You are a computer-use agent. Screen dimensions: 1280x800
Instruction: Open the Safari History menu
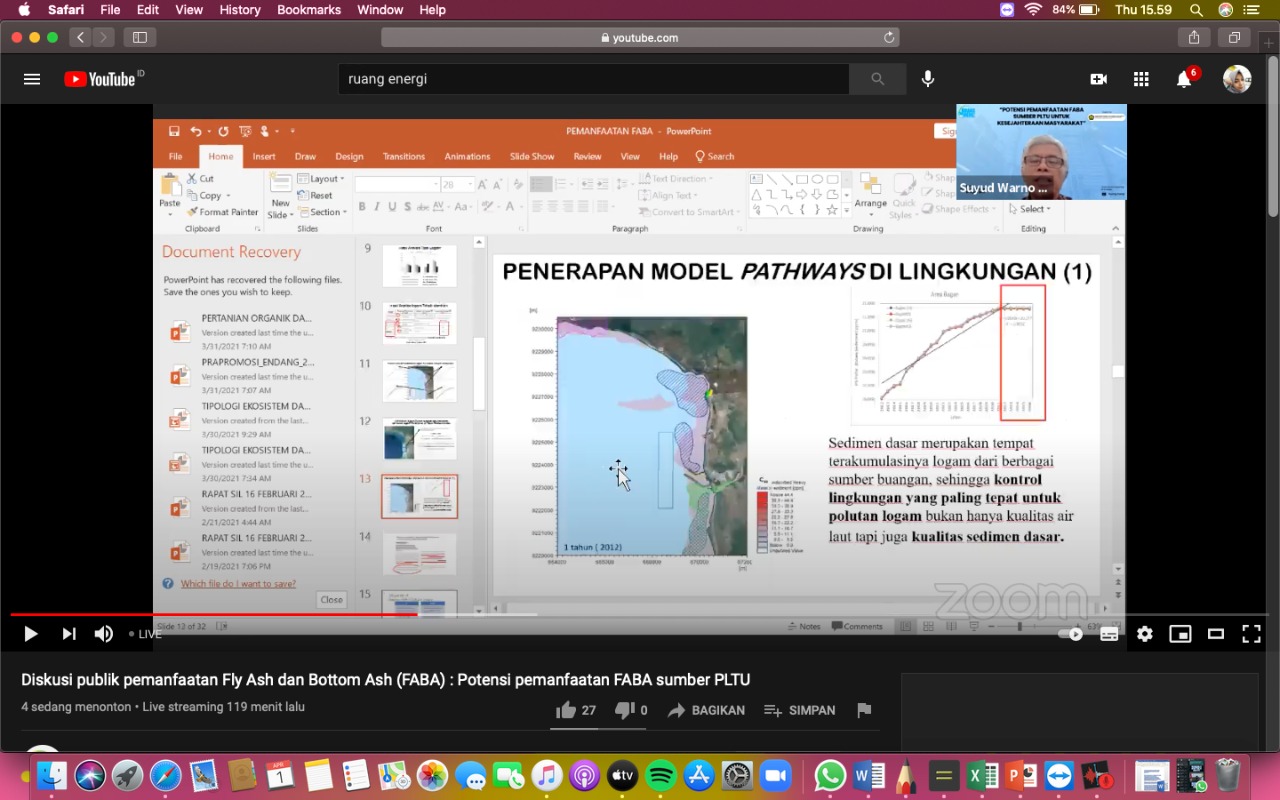pos(239,10)
